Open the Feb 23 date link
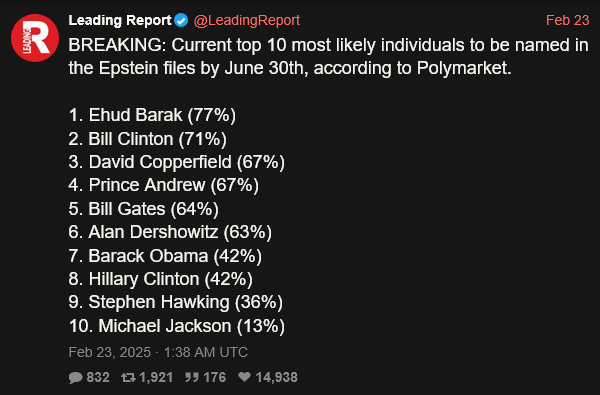 tap(567, 20)
